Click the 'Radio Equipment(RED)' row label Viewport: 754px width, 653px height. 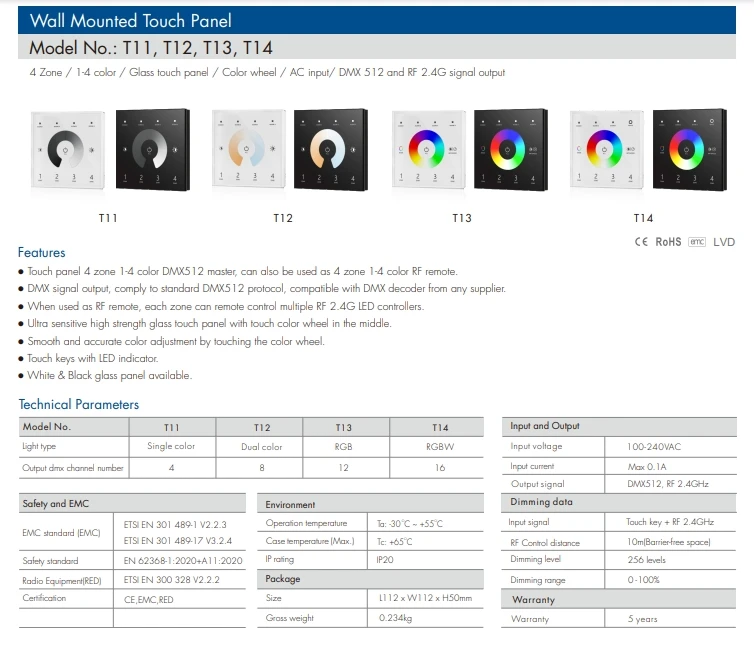pos(62,581)
